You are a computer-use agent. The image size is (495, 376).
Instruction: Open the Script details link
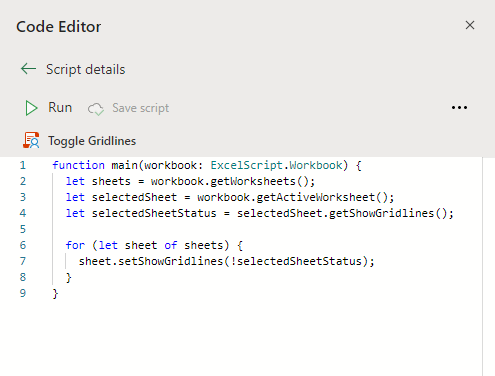pyautogui.click(x=86, y=70)
